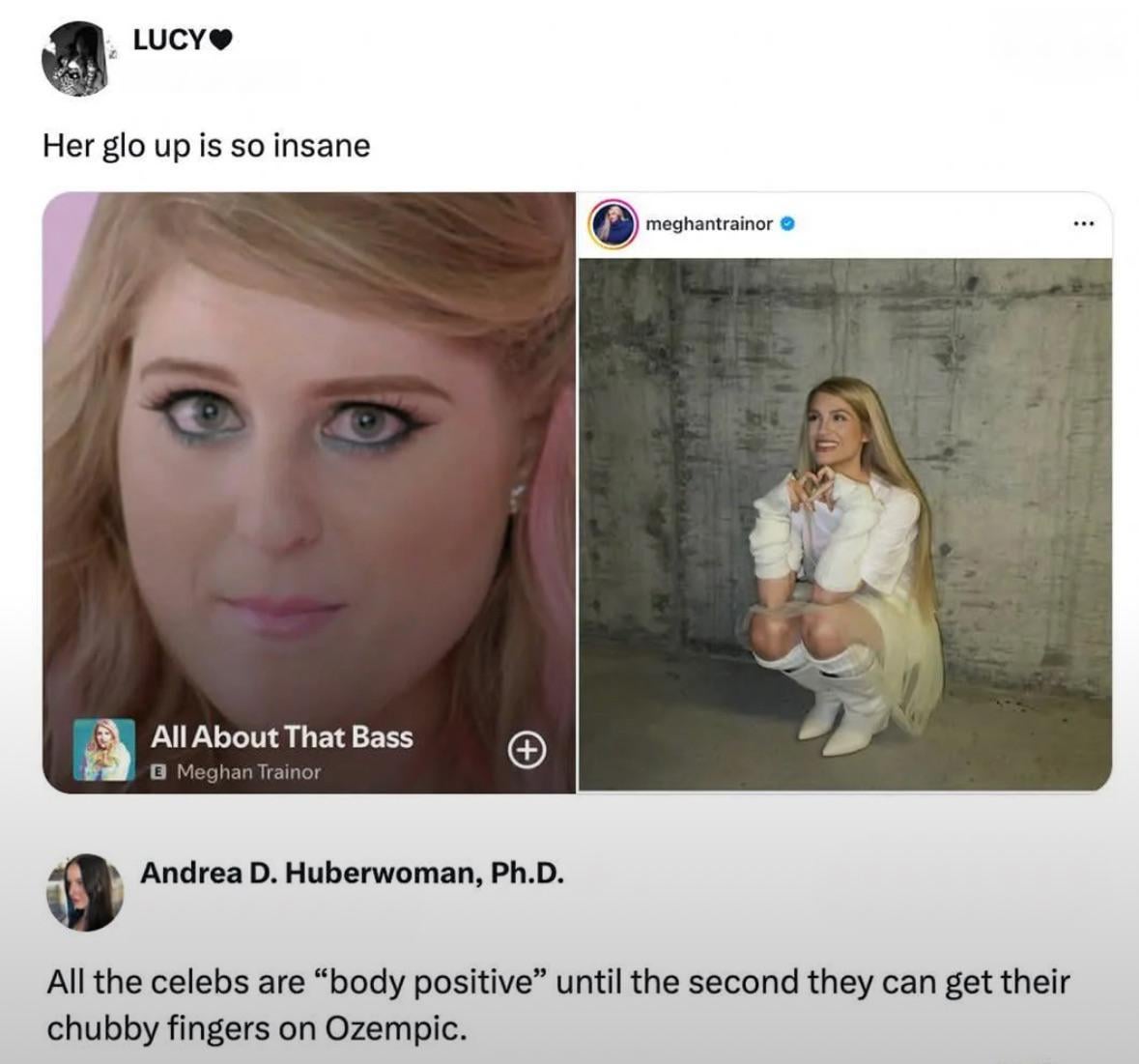Open the crouching white outfit photo
The image size is (1139, 1064).
point(844,524)
